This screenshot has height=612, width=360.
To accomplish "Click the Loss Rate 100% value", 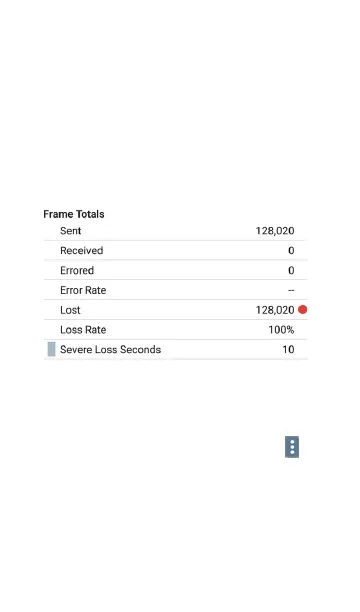I will click(x=282, y=330).
